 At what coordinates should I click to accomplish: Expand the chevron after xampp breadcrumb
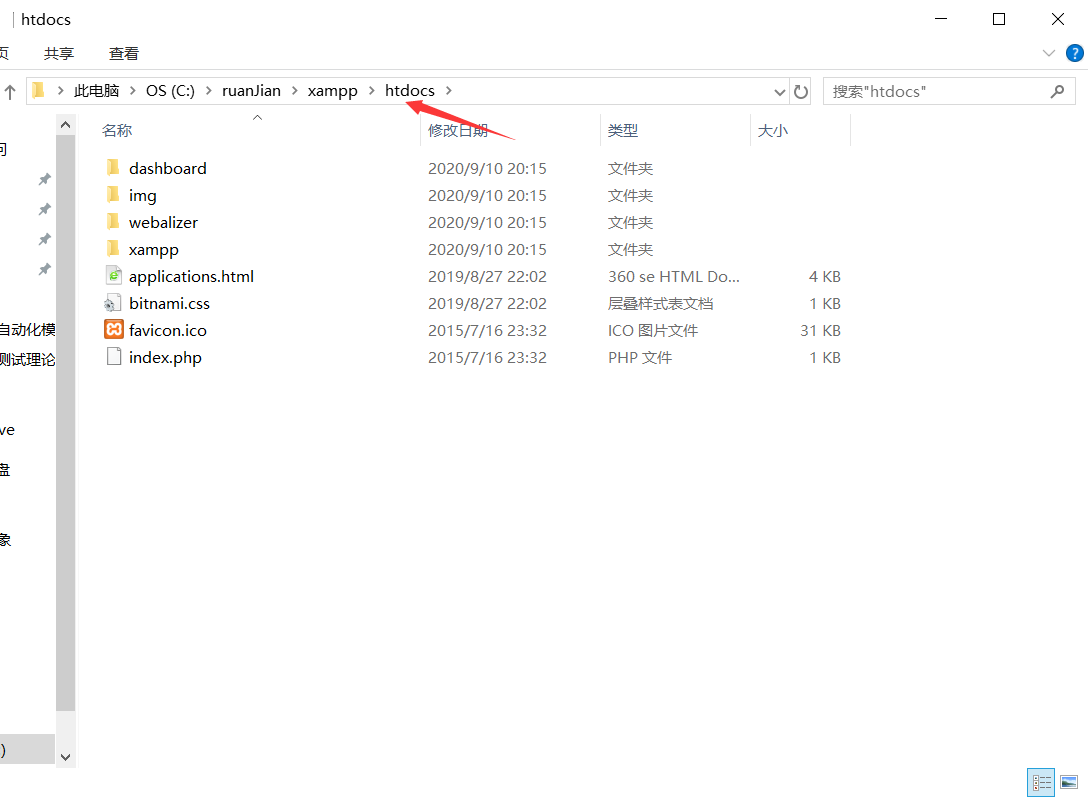pos(372,90)
